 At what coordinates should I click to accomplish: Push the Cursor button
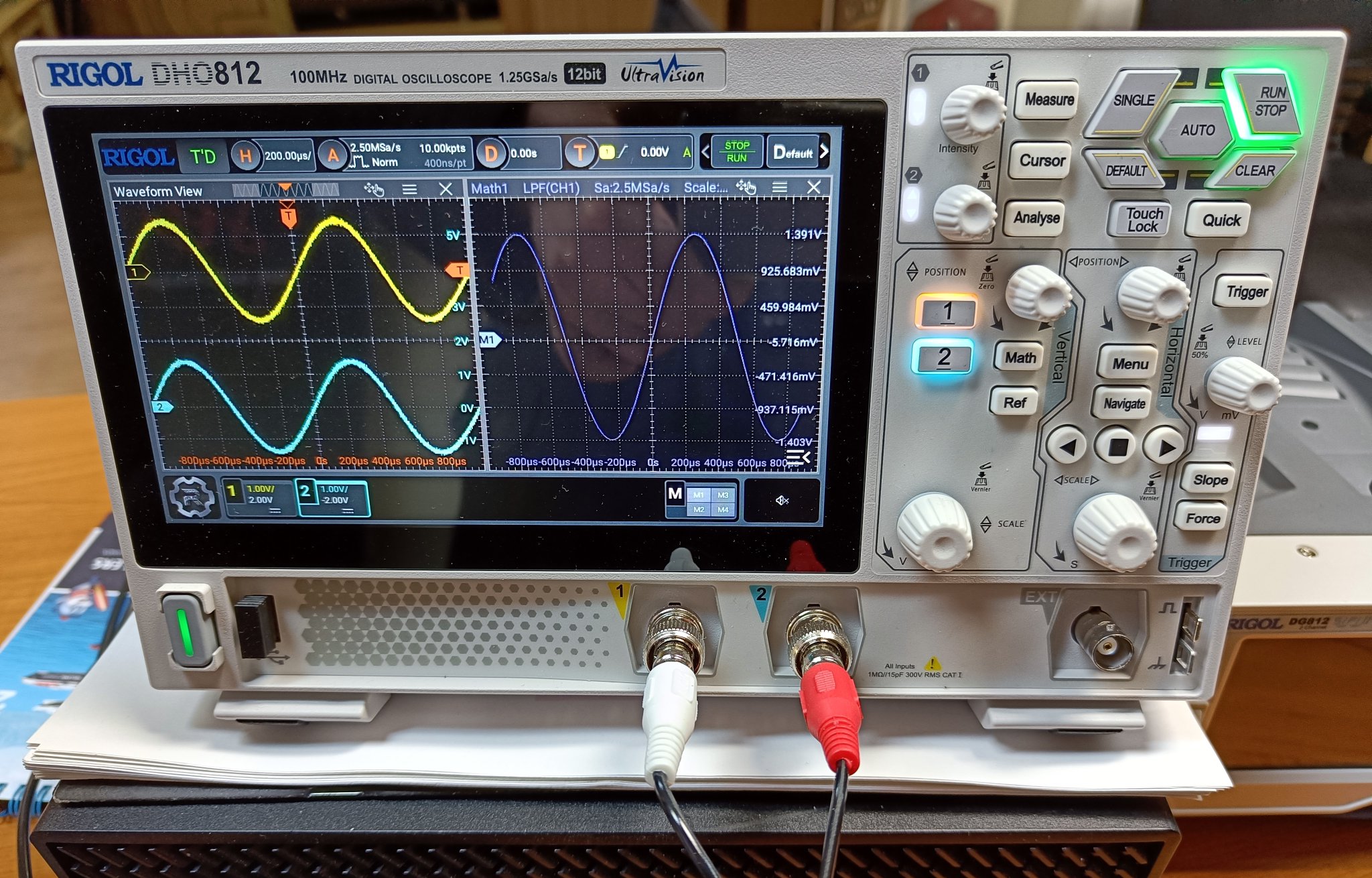[1041, 160]
